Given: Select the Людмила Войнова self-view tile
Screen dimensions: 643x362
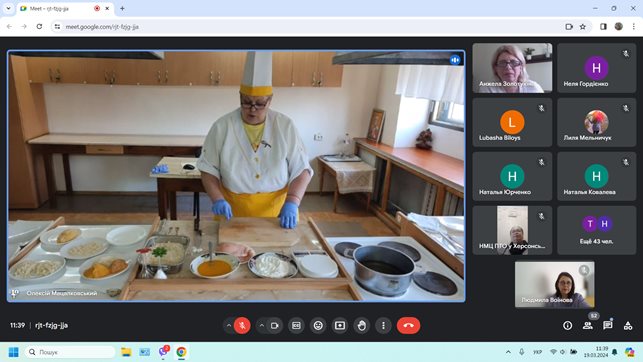Looking at the screenshot, I should (x=554, y=285).
